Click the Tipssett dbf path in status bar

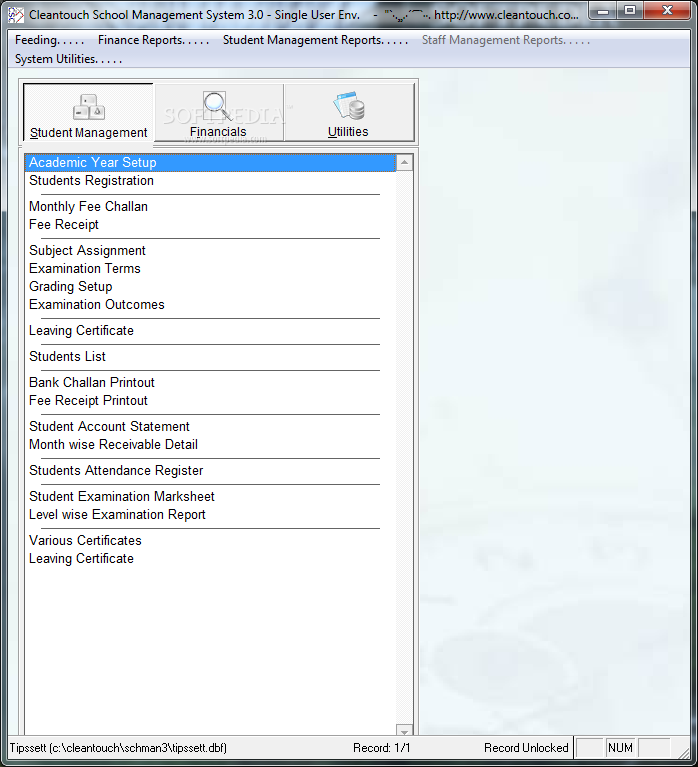118,748
